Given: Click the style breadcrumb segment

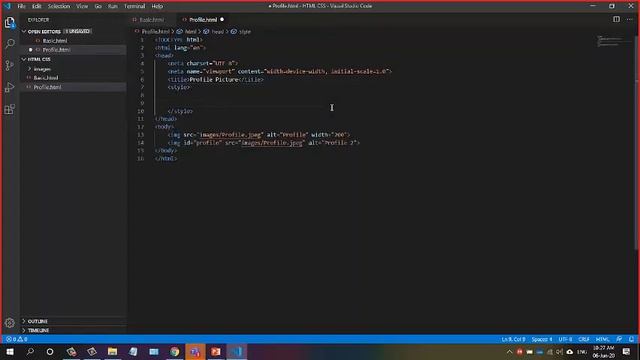Looking at the screenshot, I should click(x=245, y=31).
